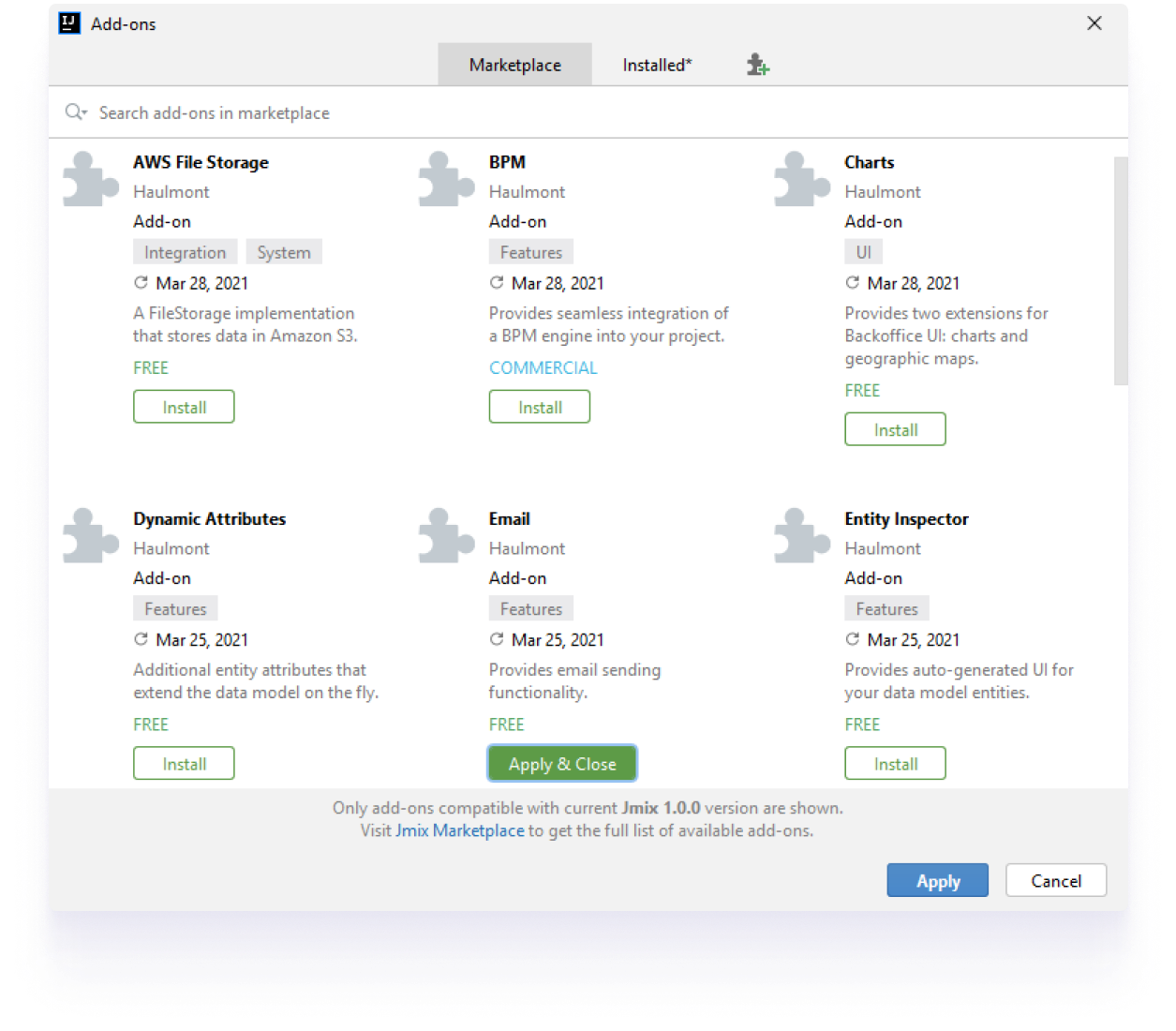1176x1031 pixels.
Task: Open the Installed tab
Action: [x=658, y=65]
